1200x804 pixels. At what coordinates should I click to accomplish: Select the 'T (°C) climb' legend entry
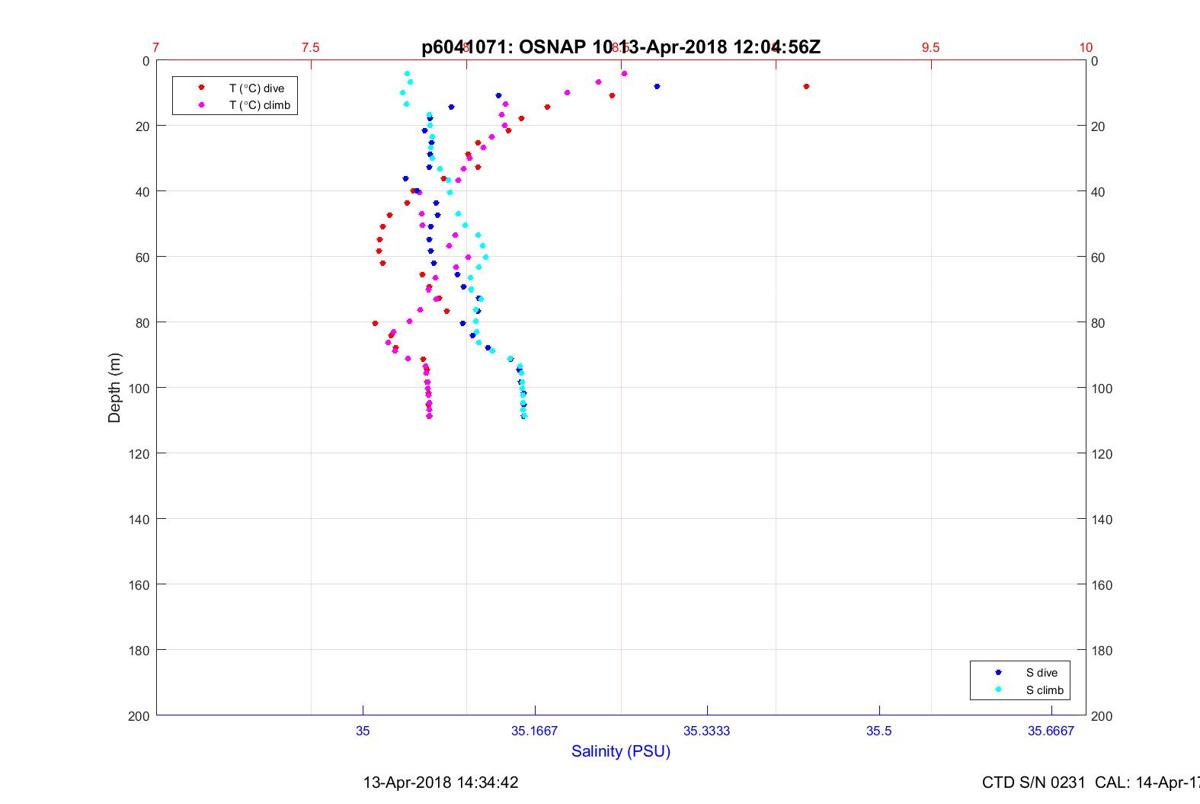pos(233,105)
